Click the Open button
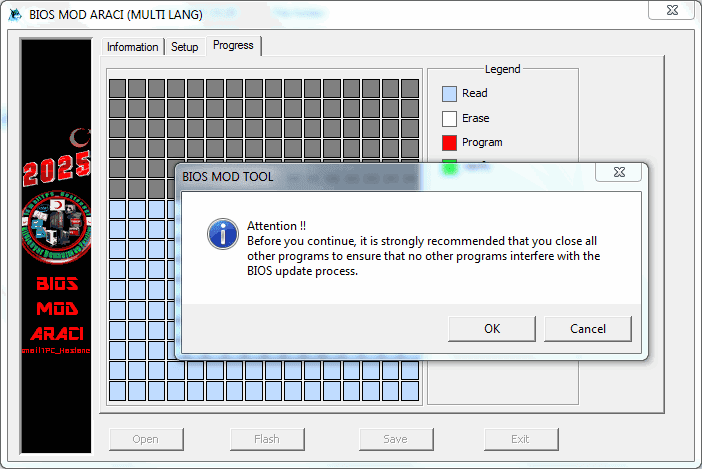 click(x=145, y=438)
